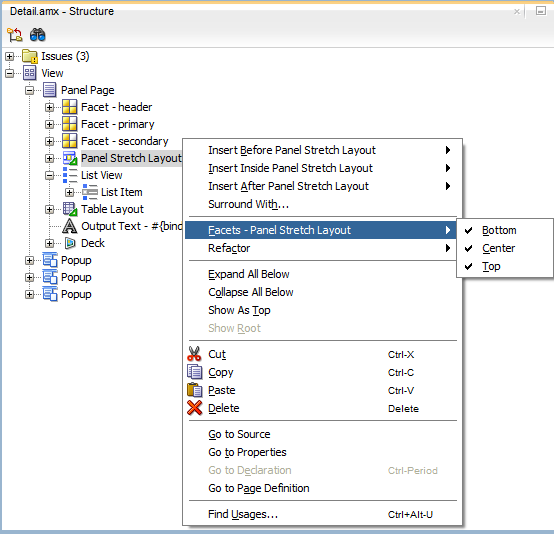Screen dimensions: 554x534
Task: Click the Paste clipboard icon
Action: (194, 390)
